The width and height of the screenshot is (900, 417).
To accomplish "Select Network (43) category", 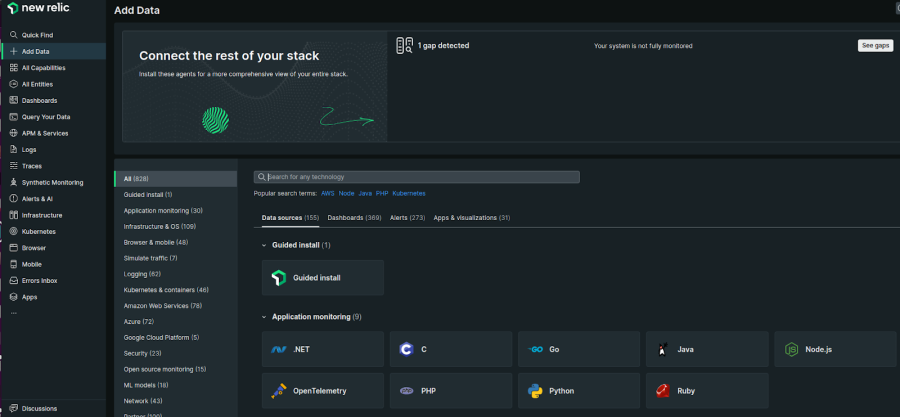I will click(176, 401).
